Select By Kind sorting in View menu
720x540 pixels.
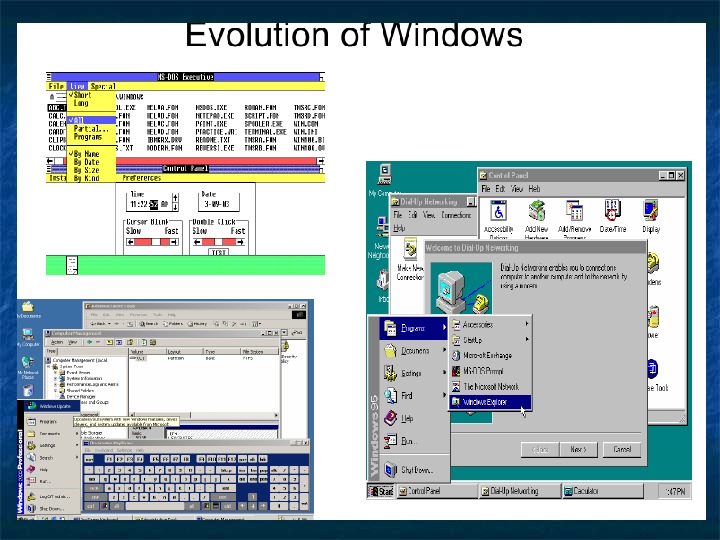point(91,178)
